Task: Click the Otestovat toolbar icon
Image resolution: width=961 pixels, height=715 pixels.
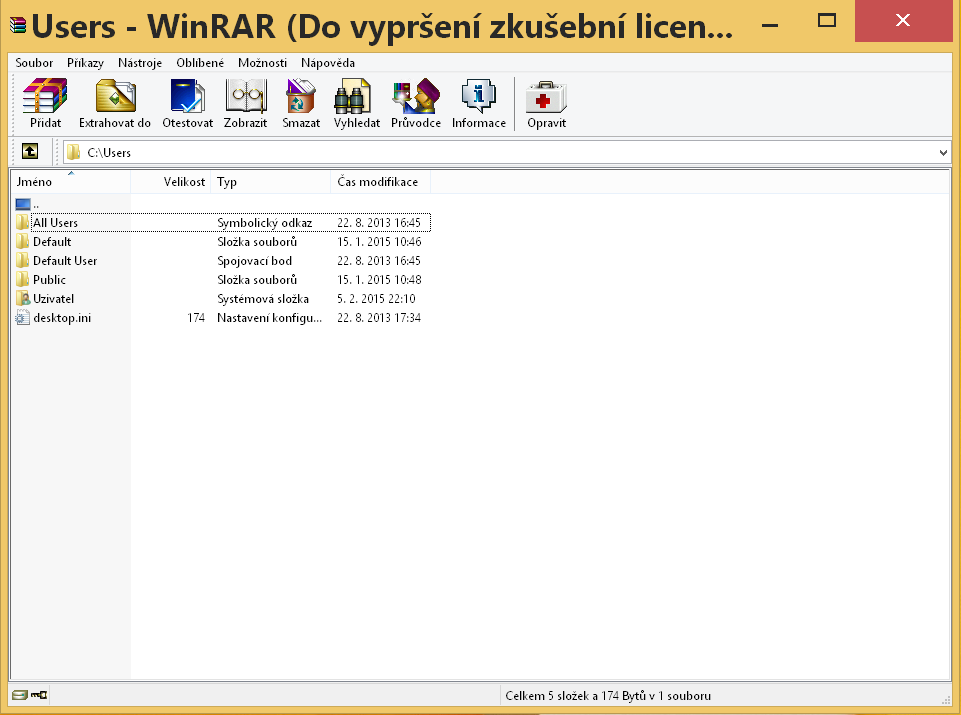Action: click(187, 96)
